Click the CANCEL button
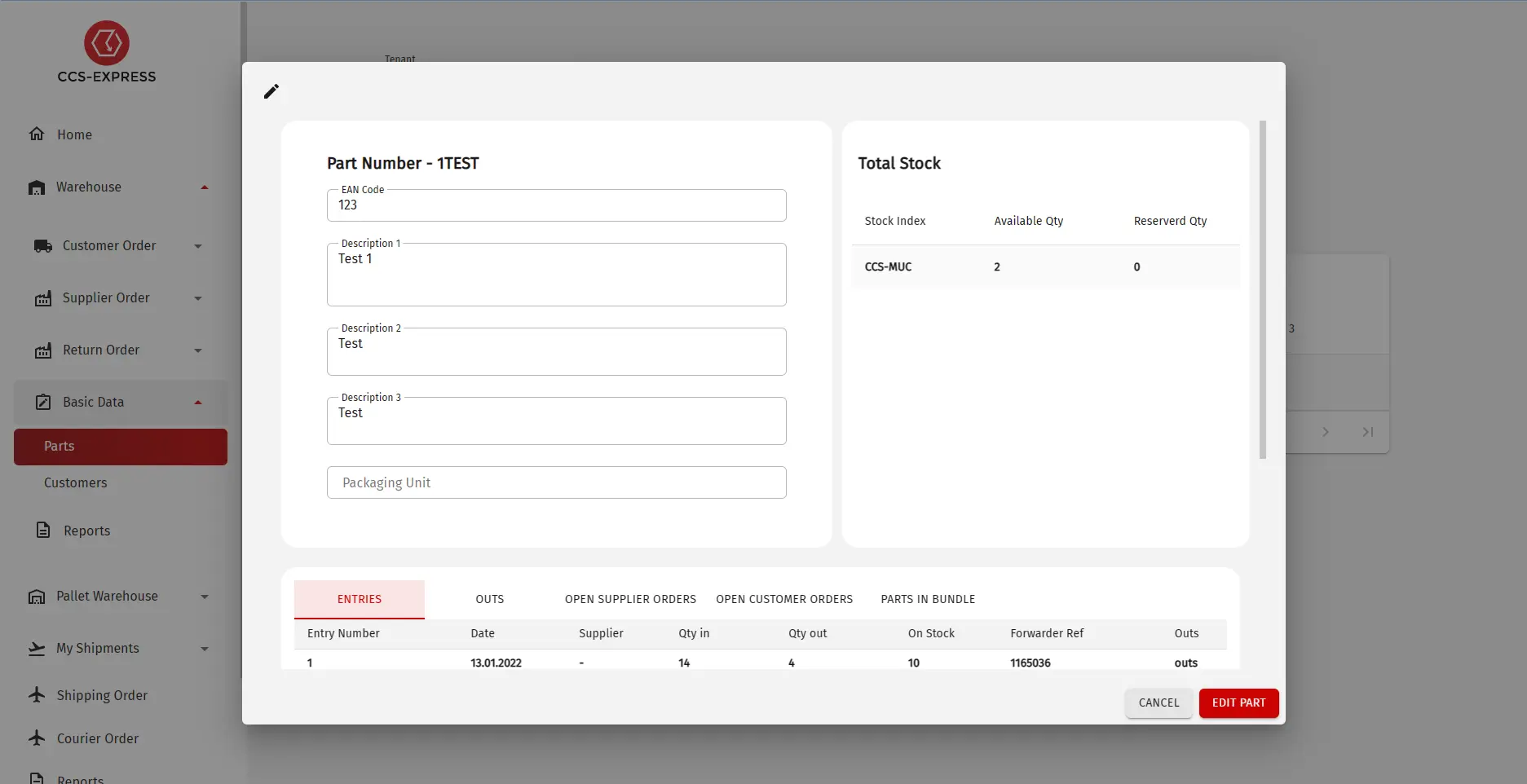 [1158, 703]
